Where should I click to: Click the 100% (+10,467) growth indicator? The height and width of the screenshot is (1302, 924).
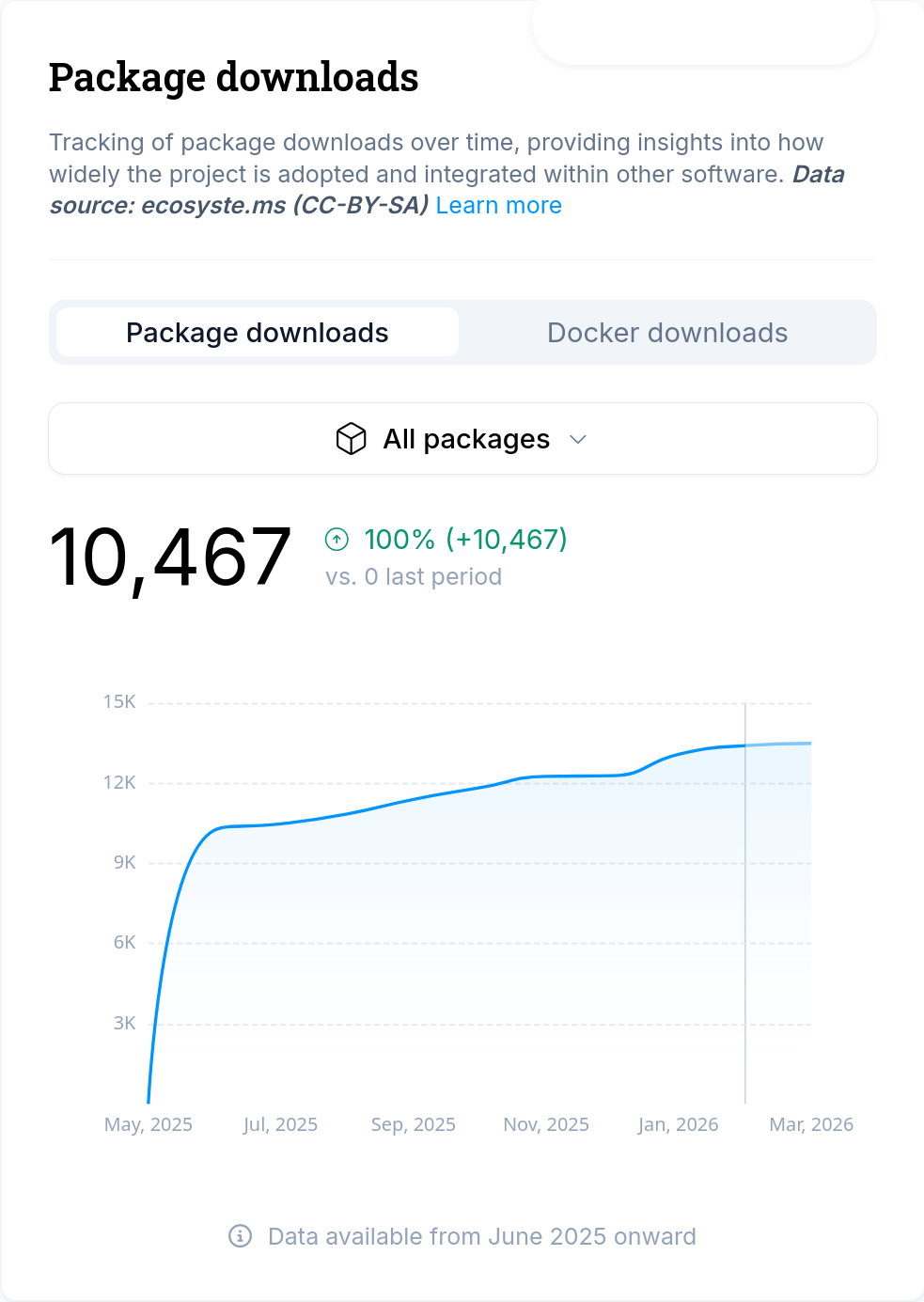tap(465, 540)
